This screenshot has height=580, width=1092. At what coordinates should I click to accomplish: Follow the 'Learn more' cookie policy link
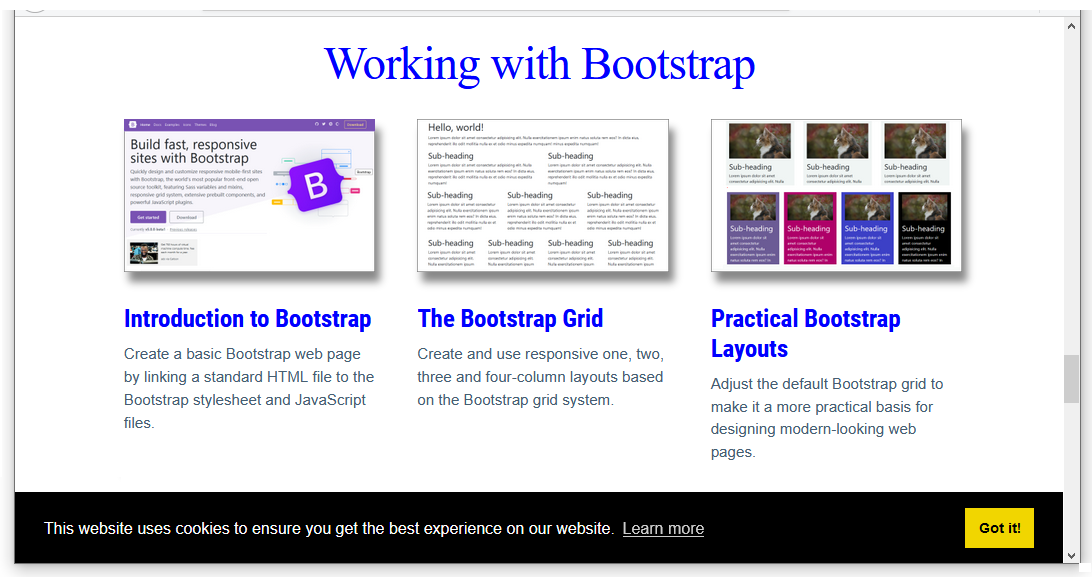[663, 528]
